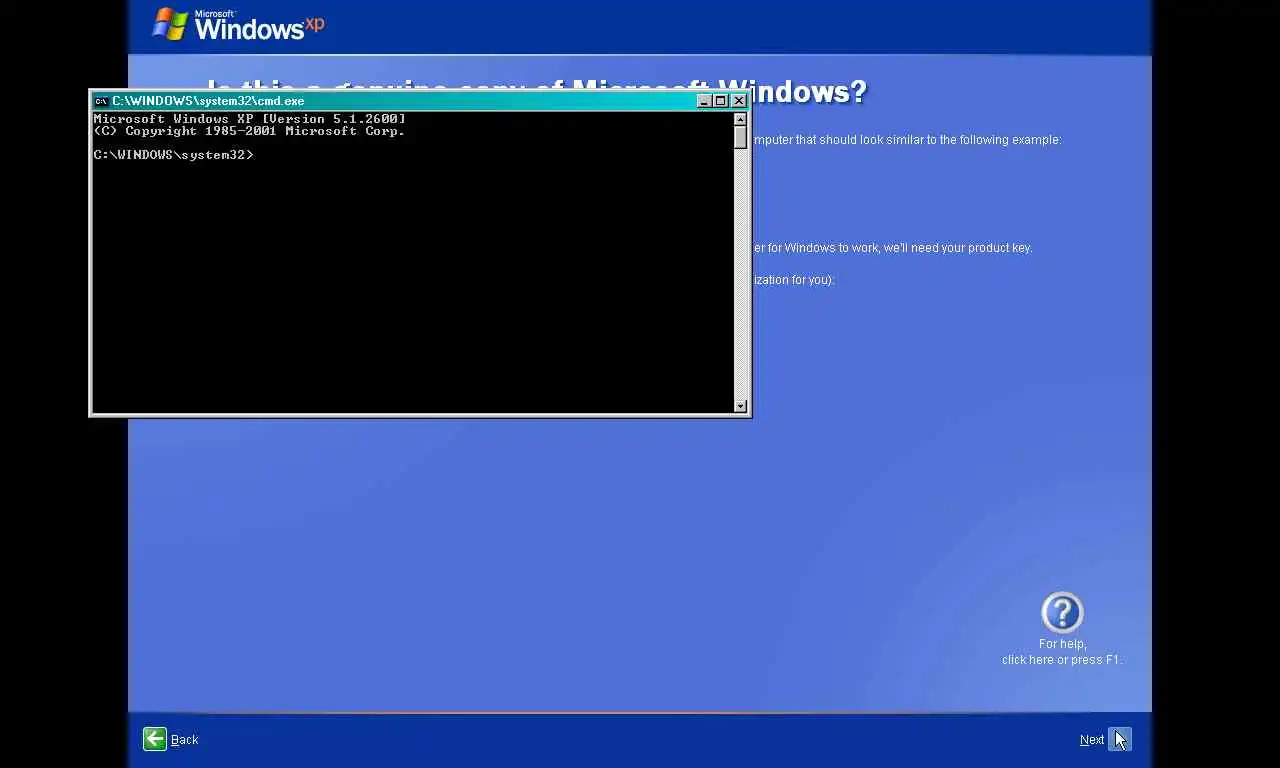Close the cmd.exe window
1280x768 pixels.
[x=739, y=101]
